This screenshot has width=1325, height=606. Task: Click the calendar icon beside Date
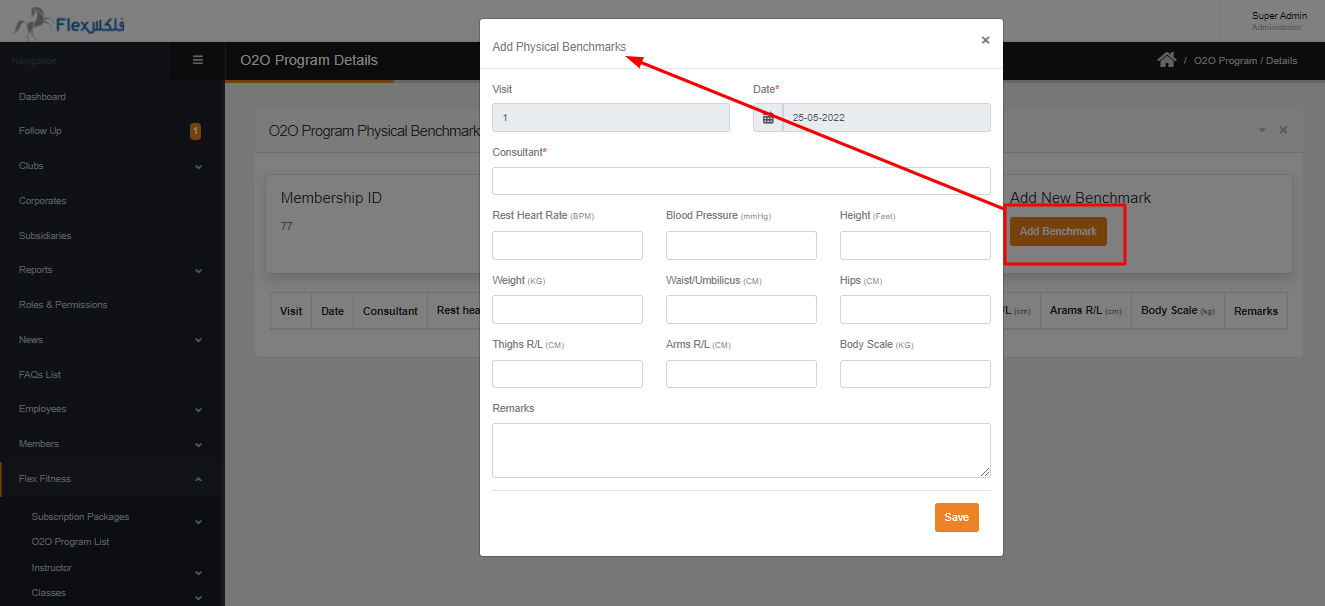[x=768, y=118]
